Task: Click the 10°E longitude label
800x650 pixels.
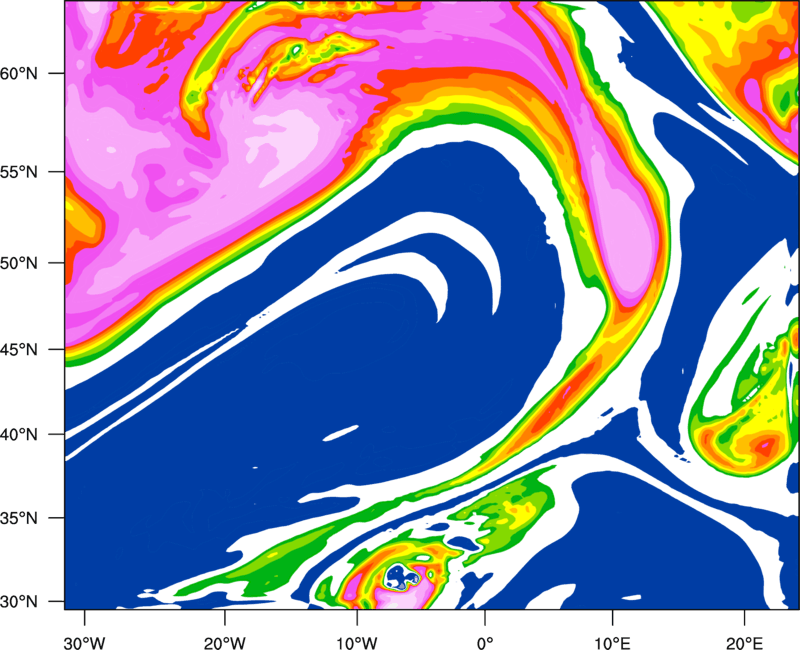Action: pos(612,643)
